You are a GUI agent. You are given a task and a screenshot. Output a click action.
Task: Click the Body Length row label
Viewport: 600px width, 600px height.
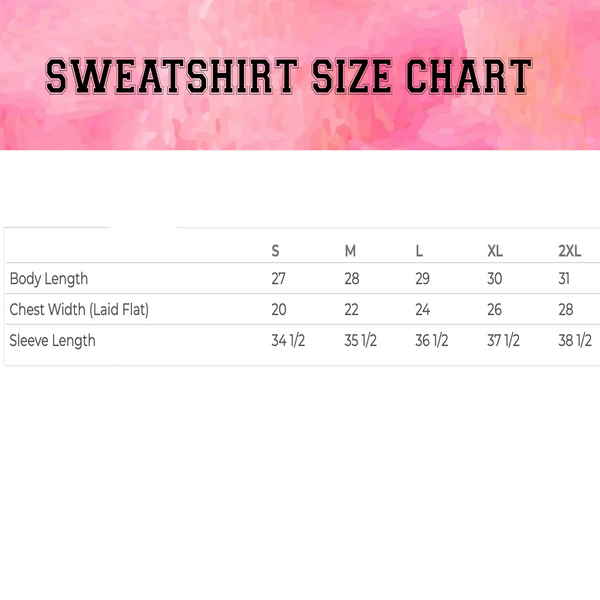[49, 279]
